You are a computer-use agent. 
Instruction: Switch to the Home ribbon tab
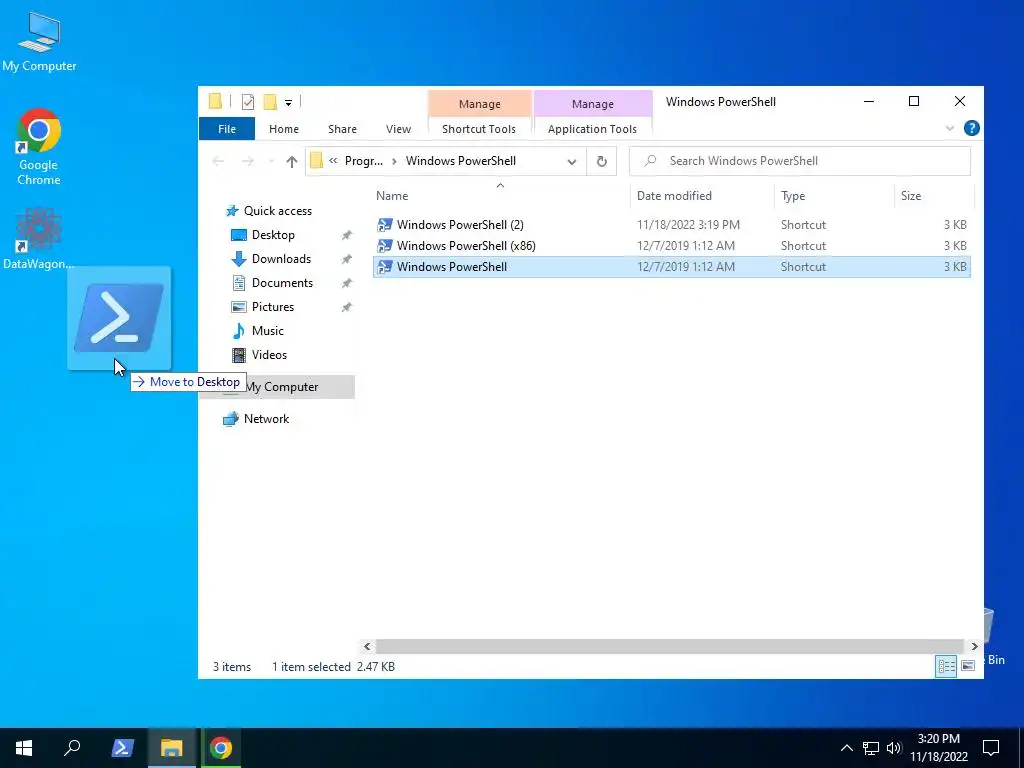(x=283, y=129)
